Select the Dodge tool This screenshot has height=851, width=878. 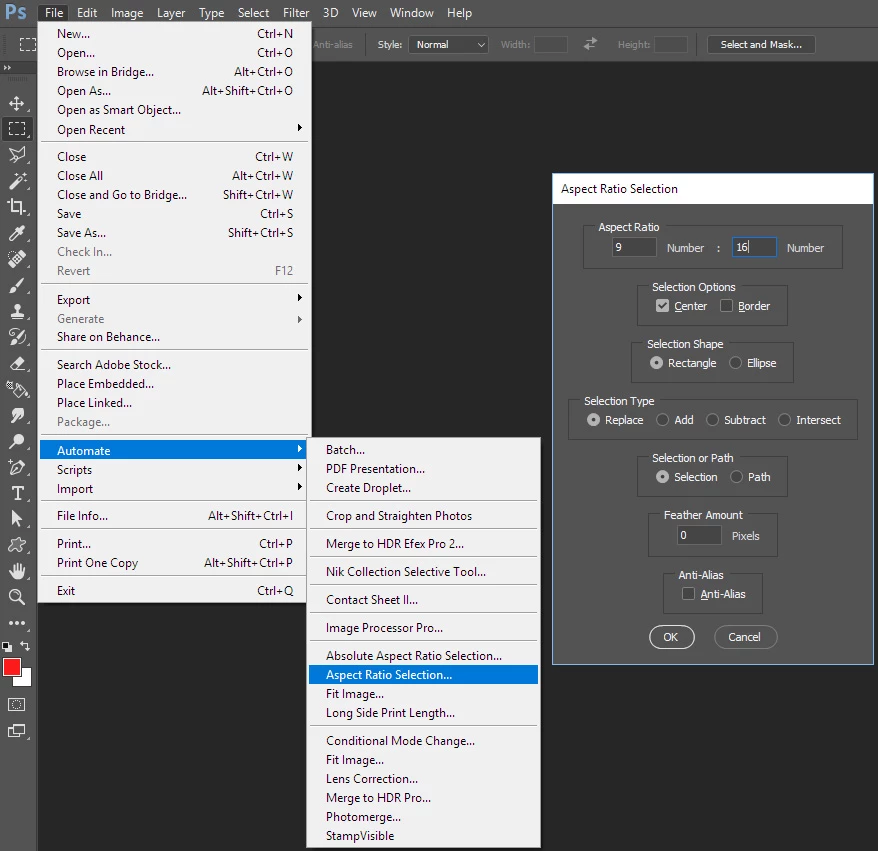click(x=17, y=441)
